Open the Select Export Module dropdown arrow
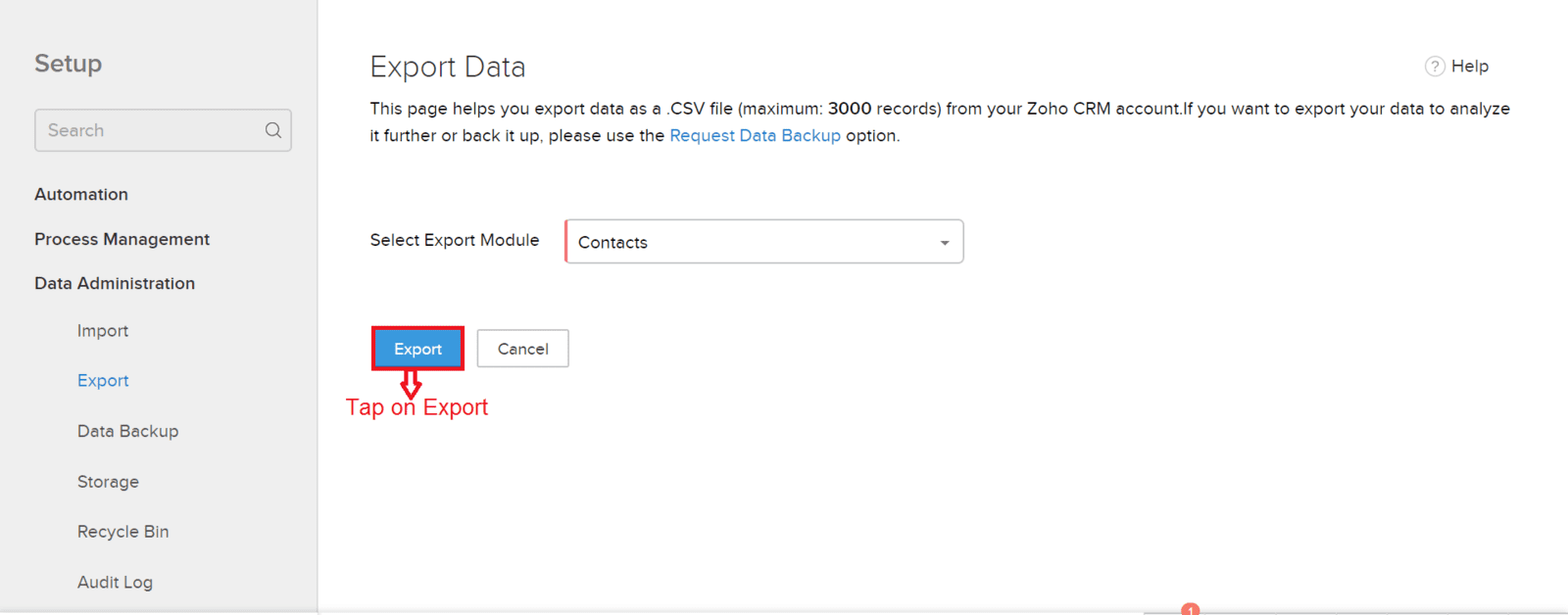 point(945,243)
